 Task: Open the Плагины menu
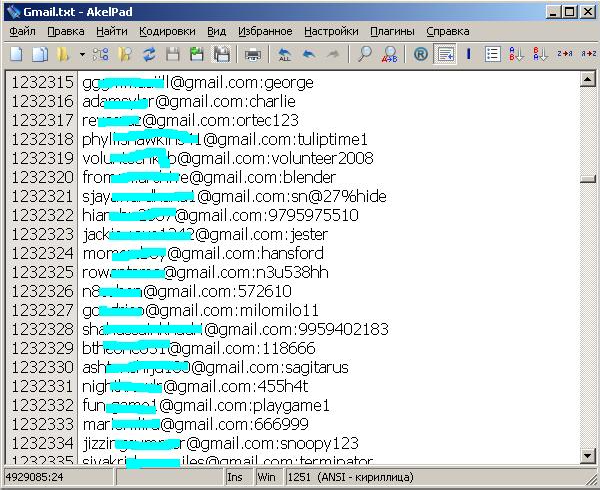tap(392, 31)
